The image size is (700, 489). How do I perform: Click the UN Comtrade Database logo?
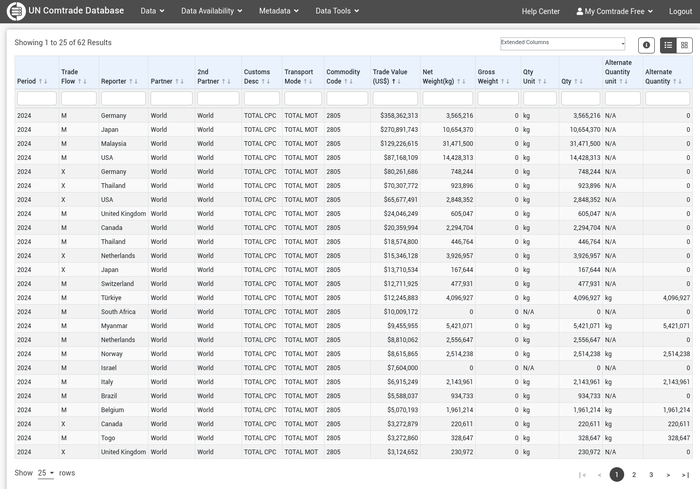point(16,11)
